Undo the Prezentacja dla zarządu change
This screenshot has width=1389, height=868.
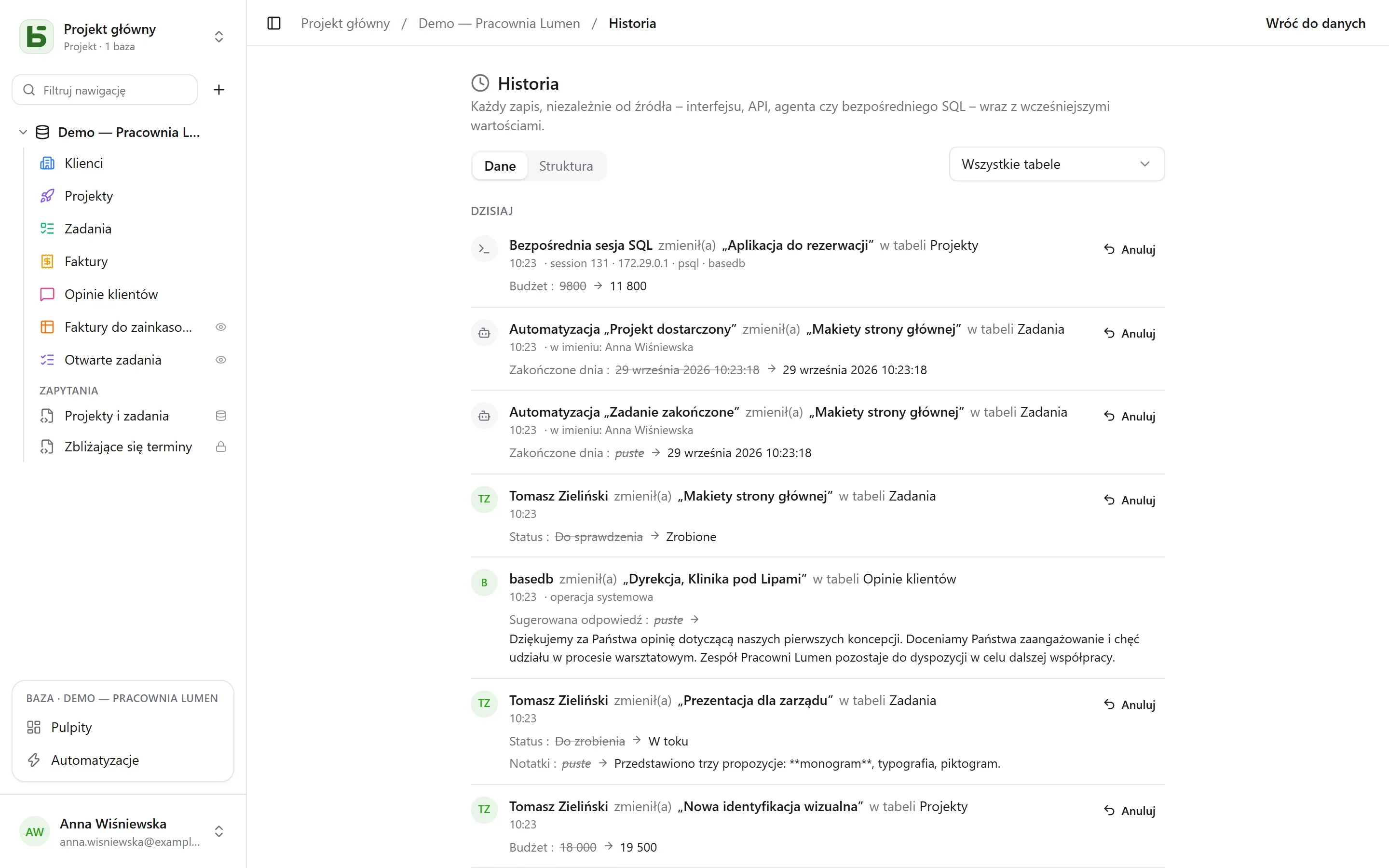pyautogui.click(x=1129, y=705)
